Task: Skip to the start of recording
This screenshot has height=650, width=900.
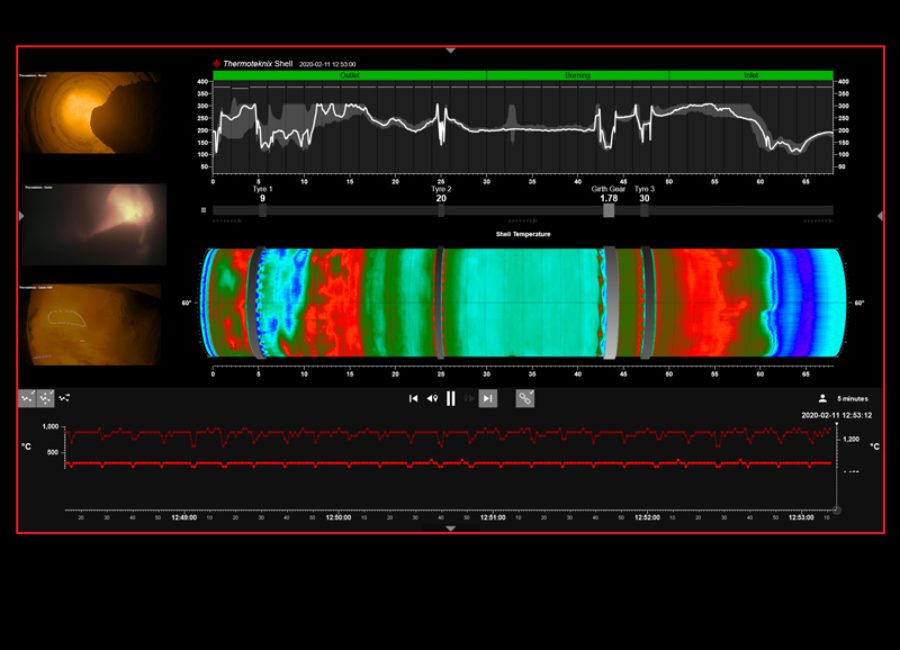Action: (413, 398)
